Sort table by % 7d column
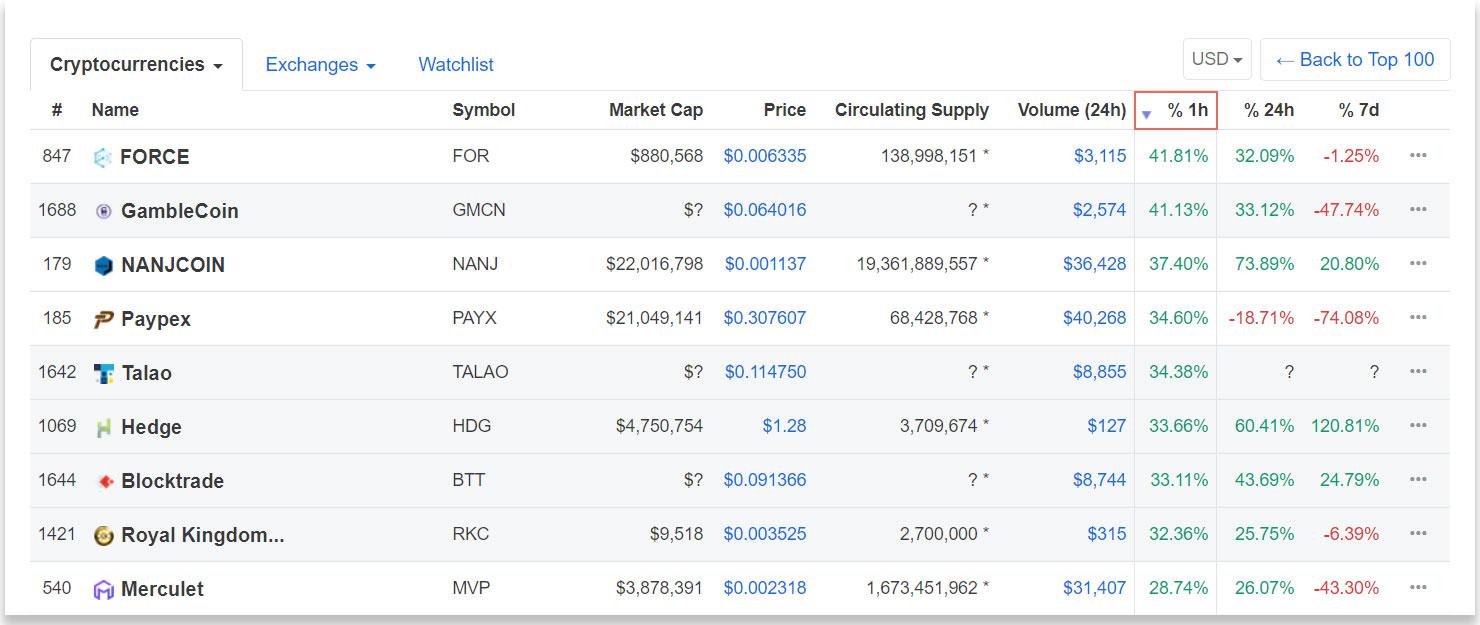 pos(1359,110)
